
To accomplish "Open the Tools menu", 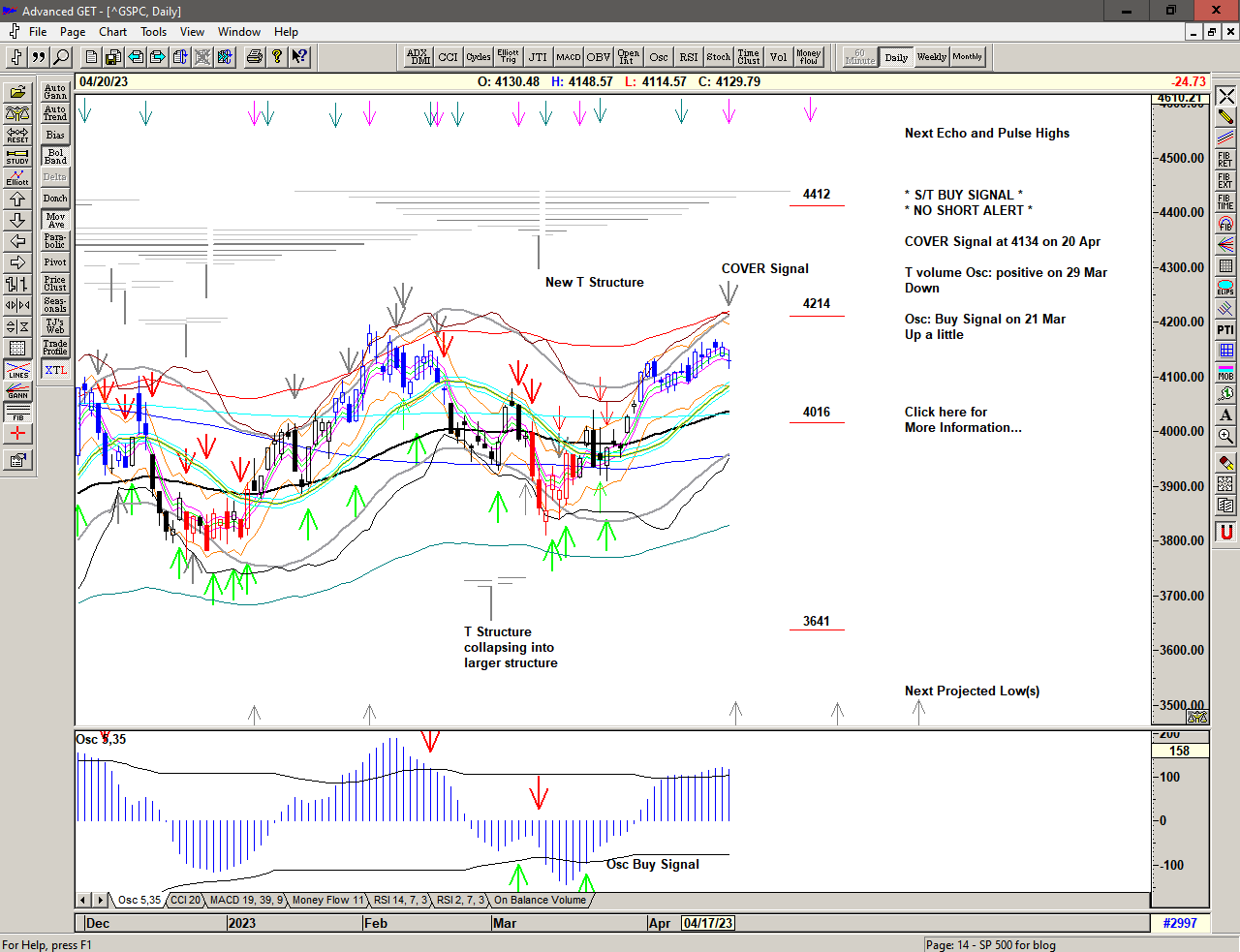I will (x=153, y=32).
